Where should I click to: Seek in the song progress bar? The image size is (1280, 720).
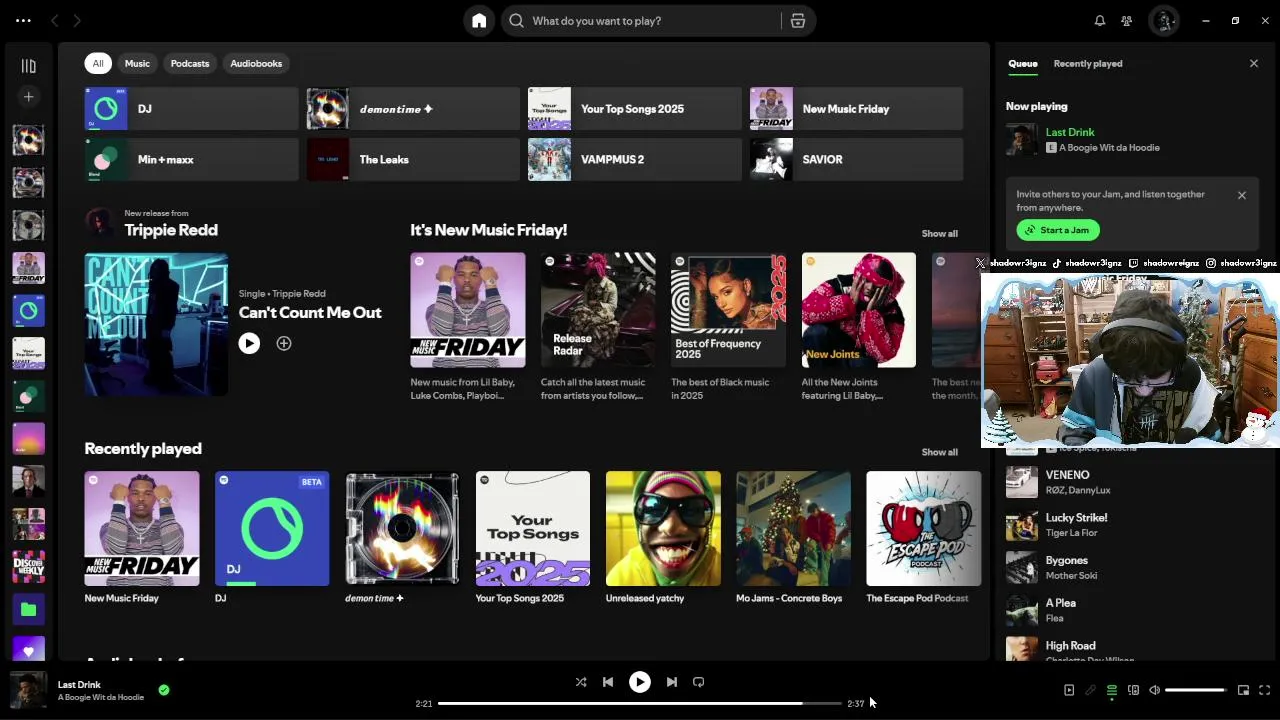click(x=640, y=703)
